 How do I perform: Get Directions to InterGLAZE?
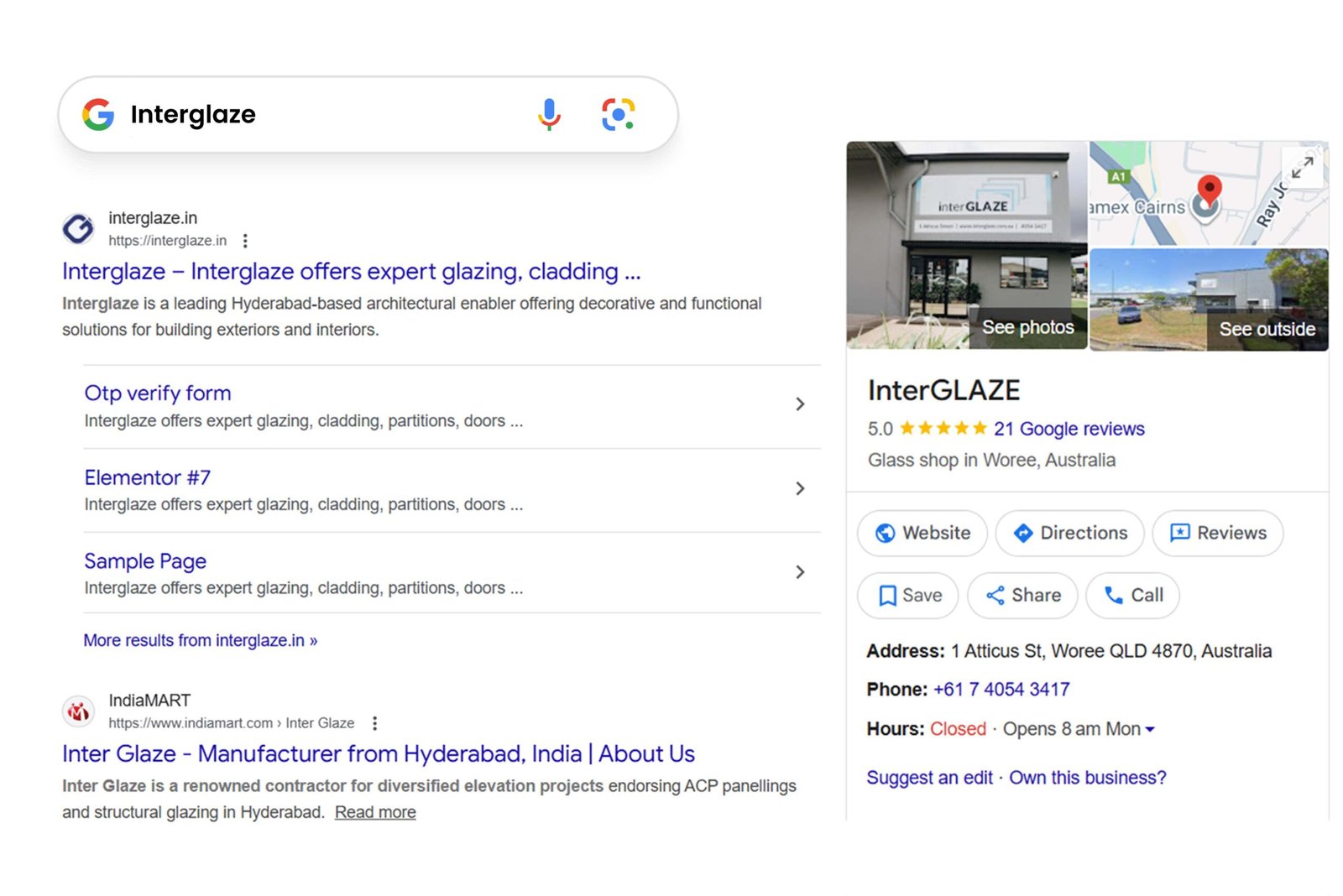tap(1069, 533)
